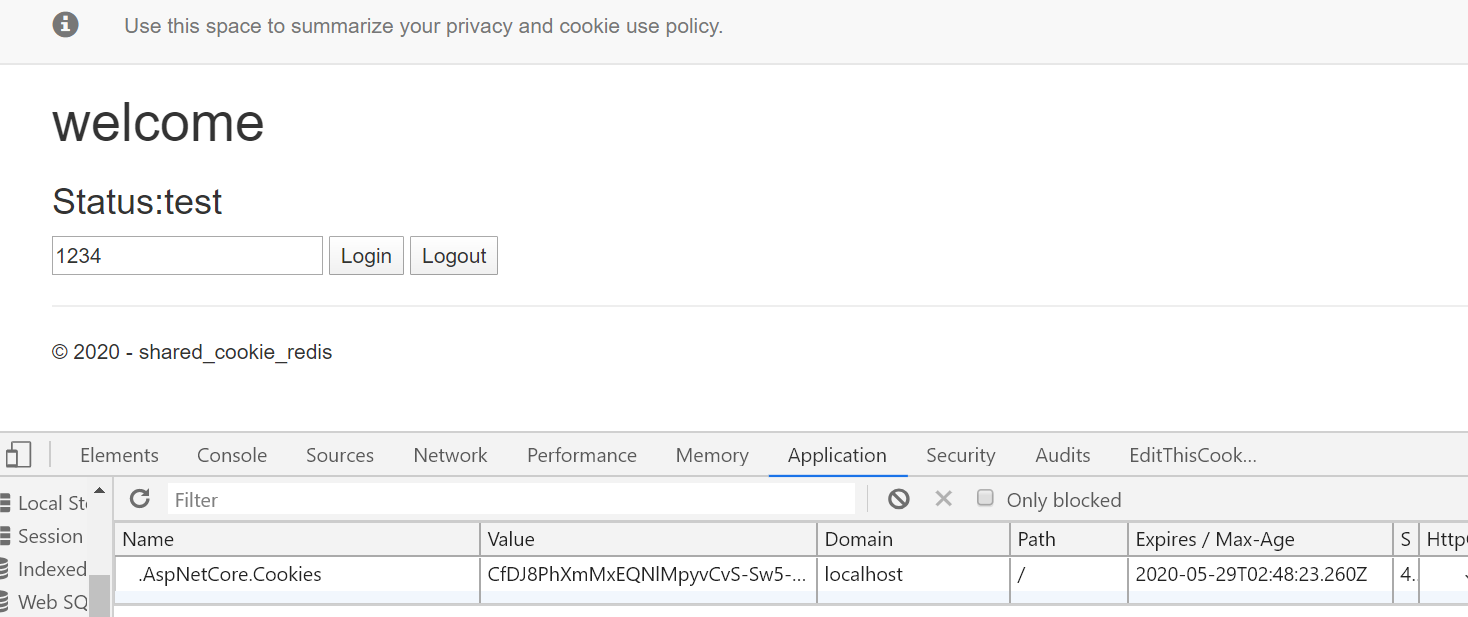
Task: Select IndexedDB in the storage sidebar
Action: (x=44, y=569)
